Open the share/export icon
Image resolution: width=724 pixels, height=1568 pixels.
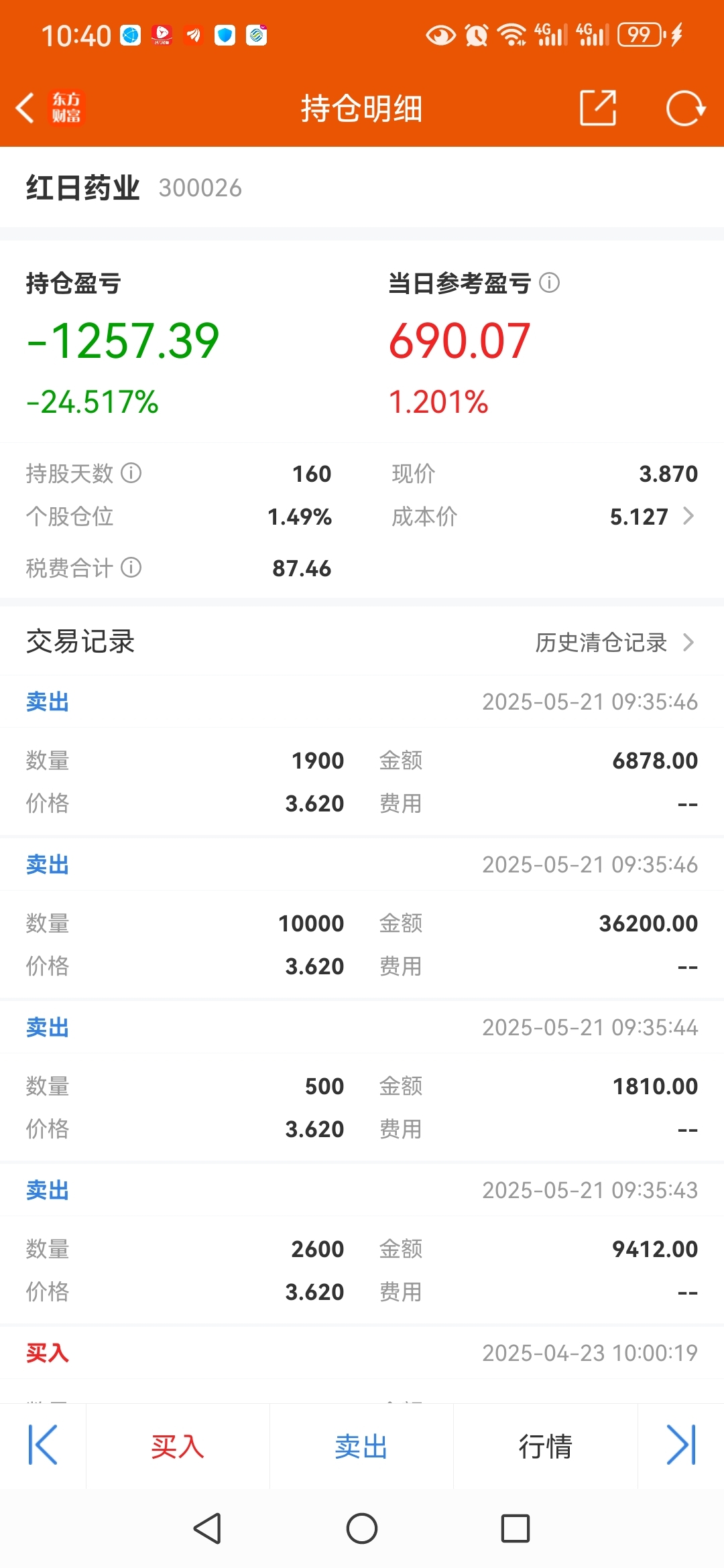[598, 108]
